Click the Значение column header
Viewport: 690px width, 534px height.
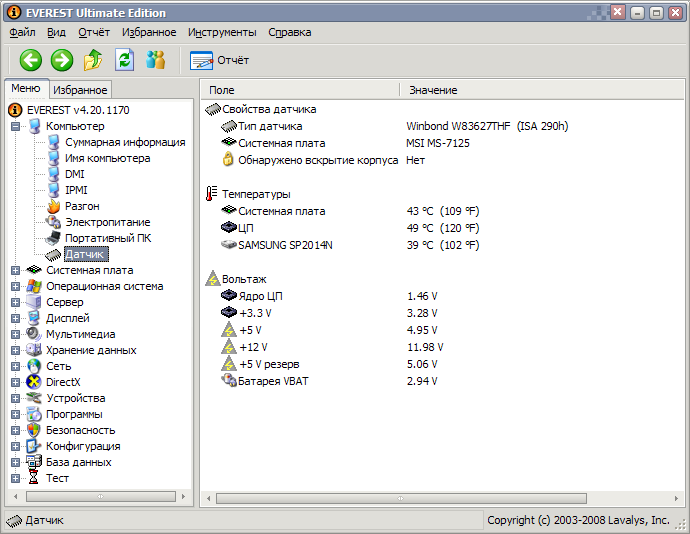click(x=542, y=90)
